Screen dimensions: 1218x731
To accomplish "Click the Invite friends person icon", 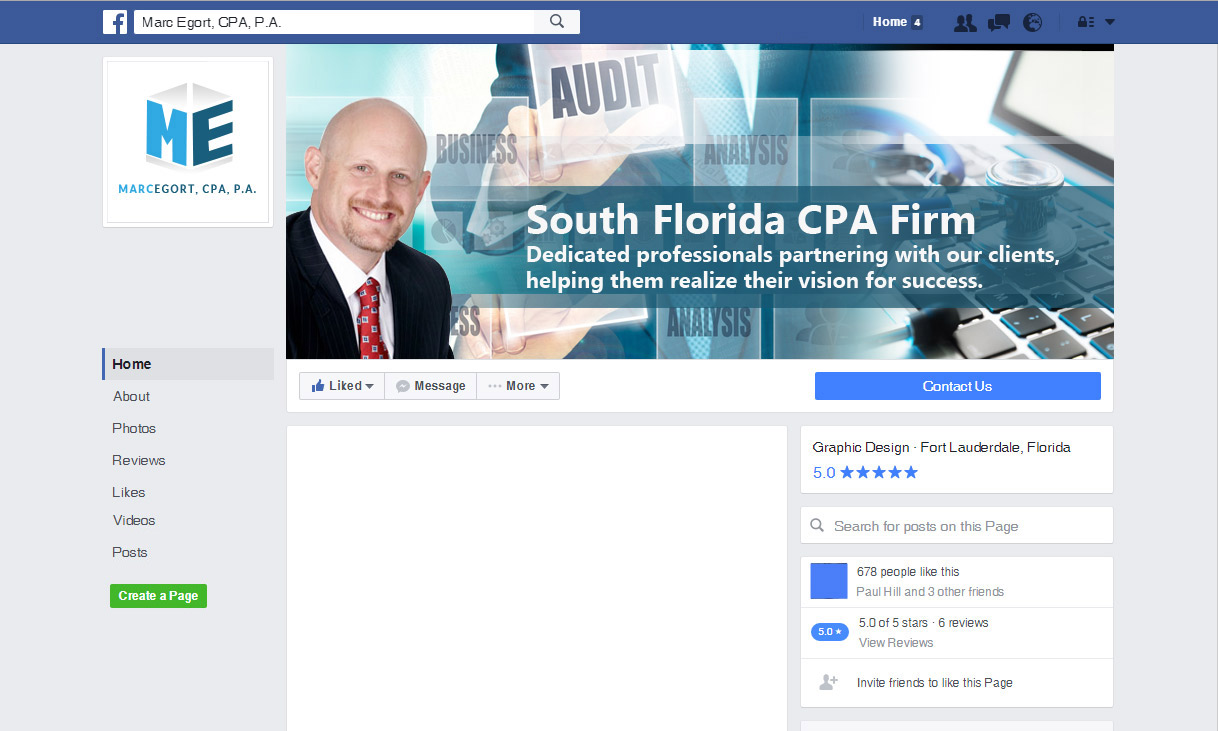I will 828,682.
